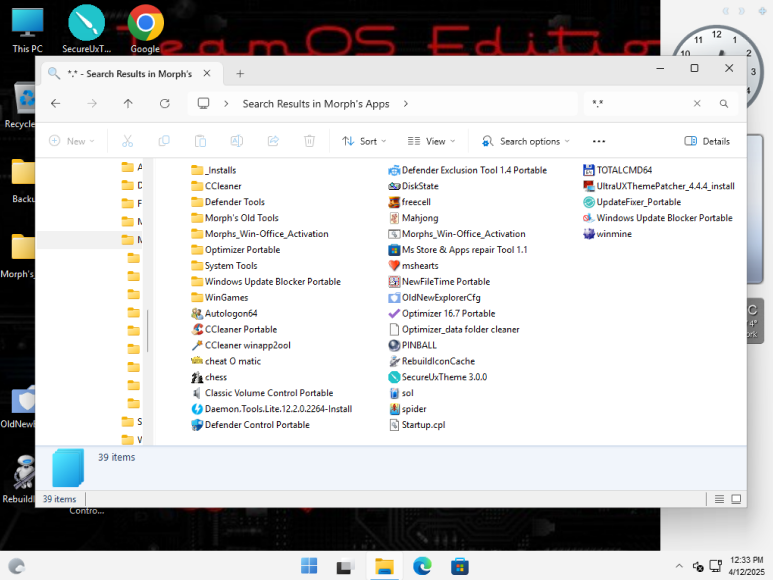Select Optimizer_data folder cleaner file
Image resolution: width=773 pixels, height=580 pixels.
[454, 329]
